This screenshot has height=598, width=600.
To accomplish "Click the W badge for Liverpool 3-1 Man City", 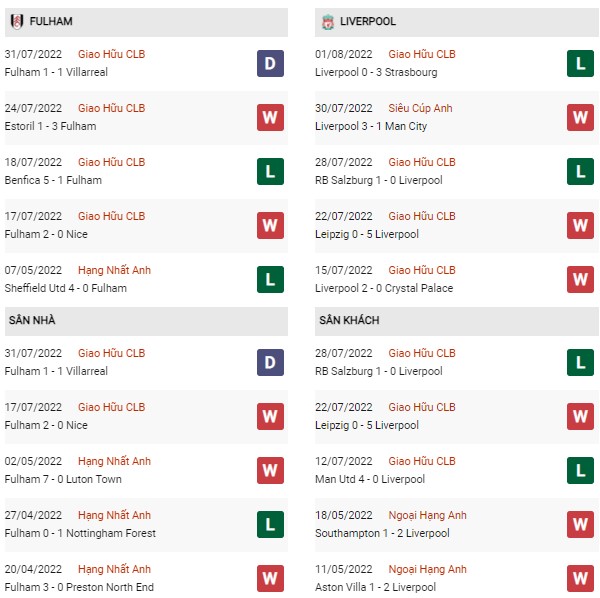I will (x=580, y=117).
